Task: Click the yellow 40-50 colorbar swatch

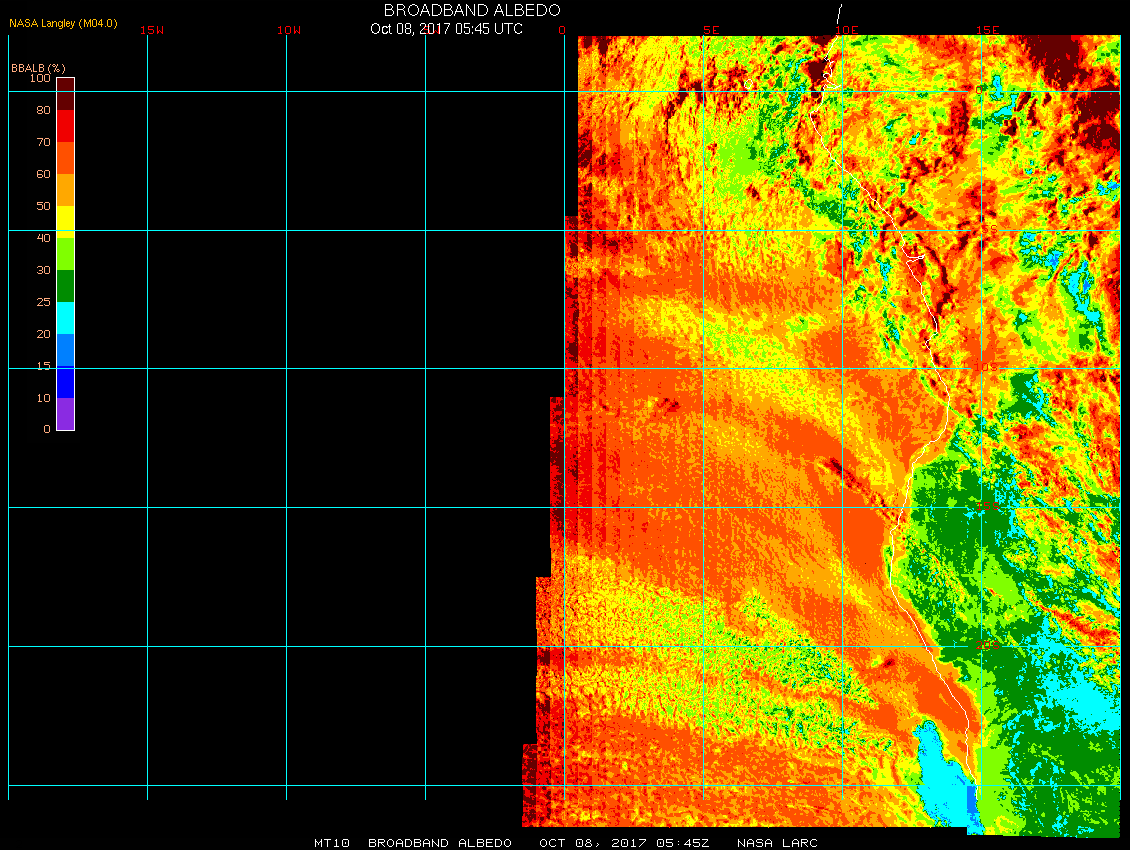Action: click(x=66, y=222)
